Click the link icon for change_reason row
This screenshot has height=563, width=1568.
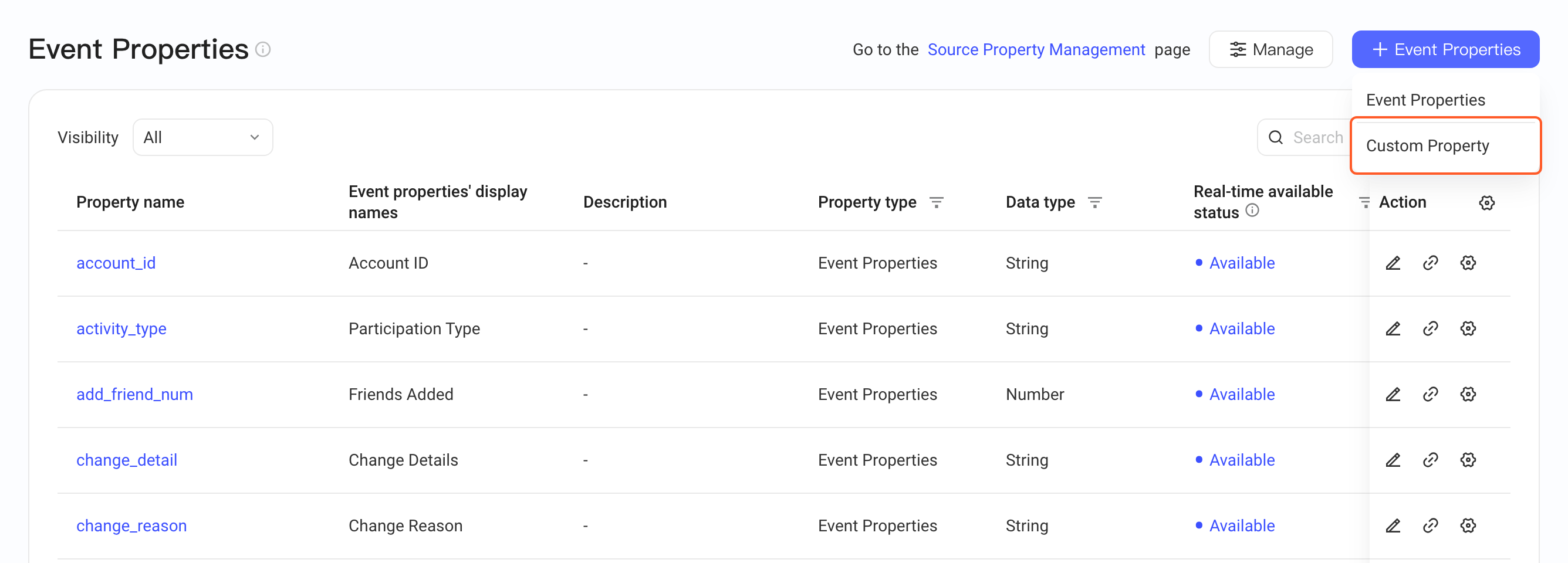pyautogui.click(x=1431, y=525)
